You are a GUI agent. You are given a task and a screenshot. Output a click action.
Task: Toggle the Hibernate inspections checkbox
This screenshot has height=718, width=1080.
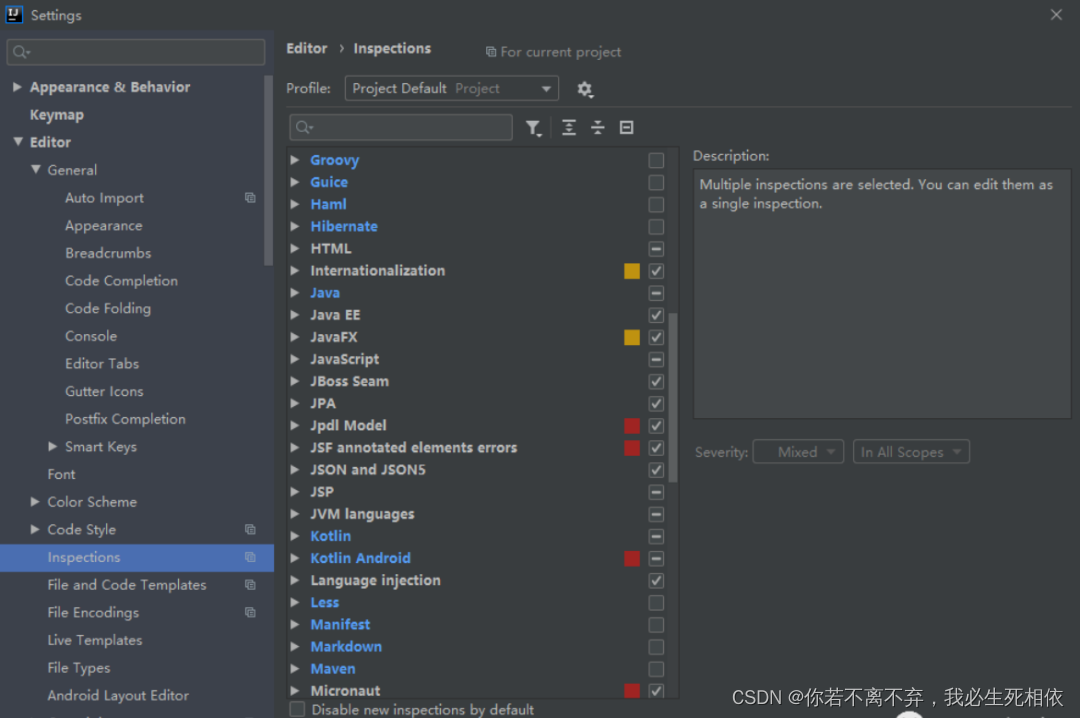656,226
